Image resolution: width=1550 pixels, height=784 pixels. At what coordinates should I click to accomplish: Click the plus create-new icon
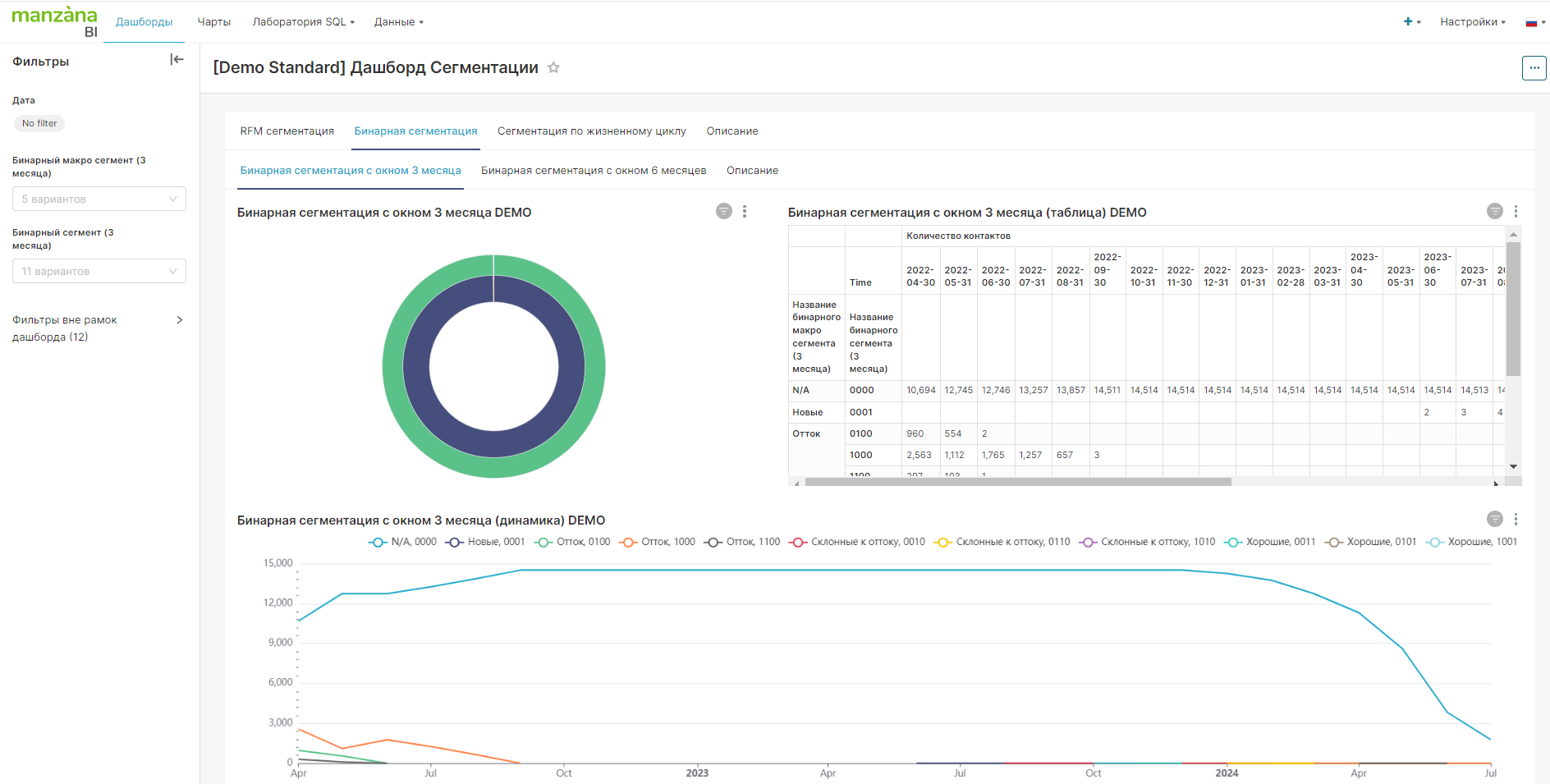[1408, 22]
